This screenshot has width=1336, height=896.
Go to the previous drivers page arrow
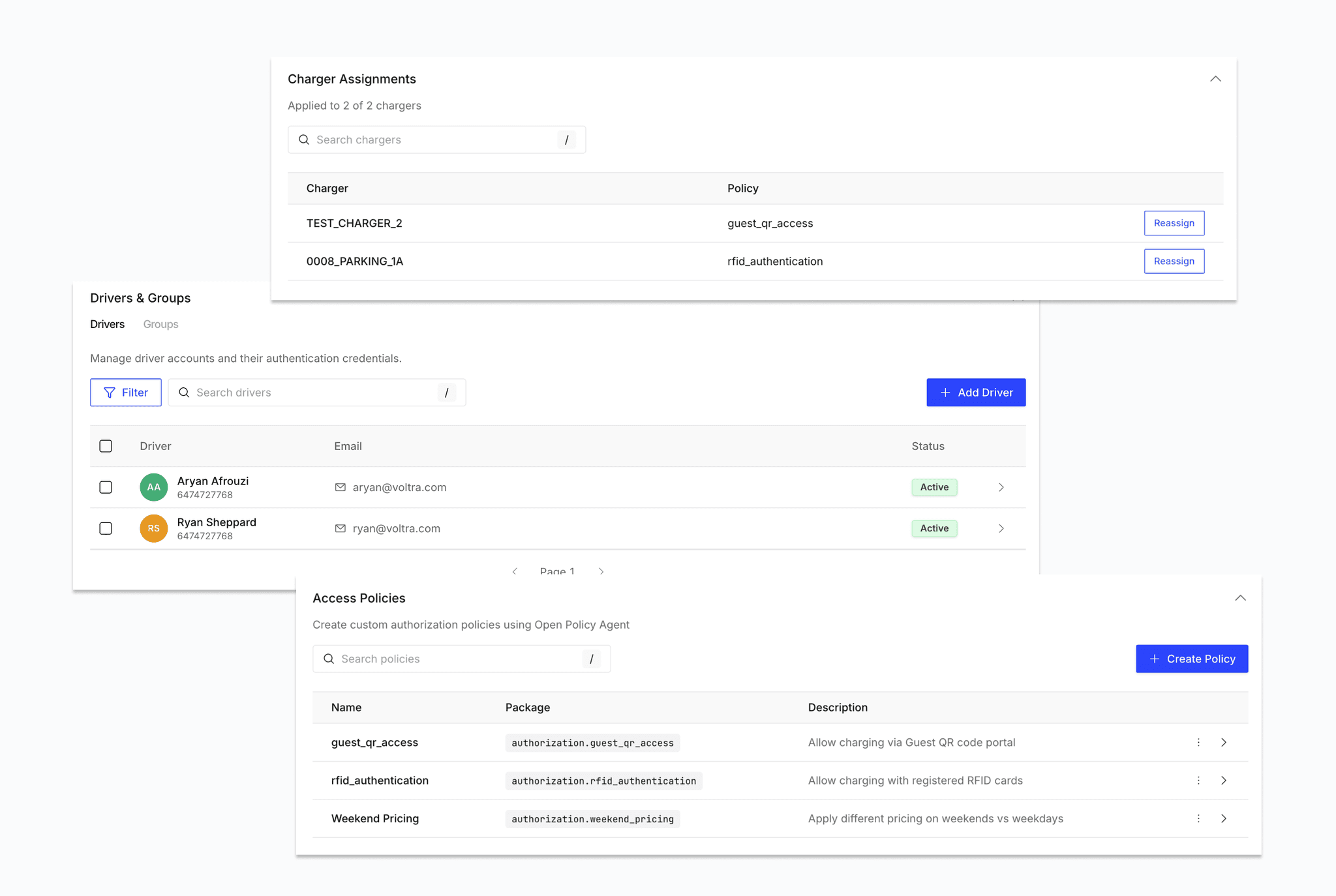click(x=515, y=571)
